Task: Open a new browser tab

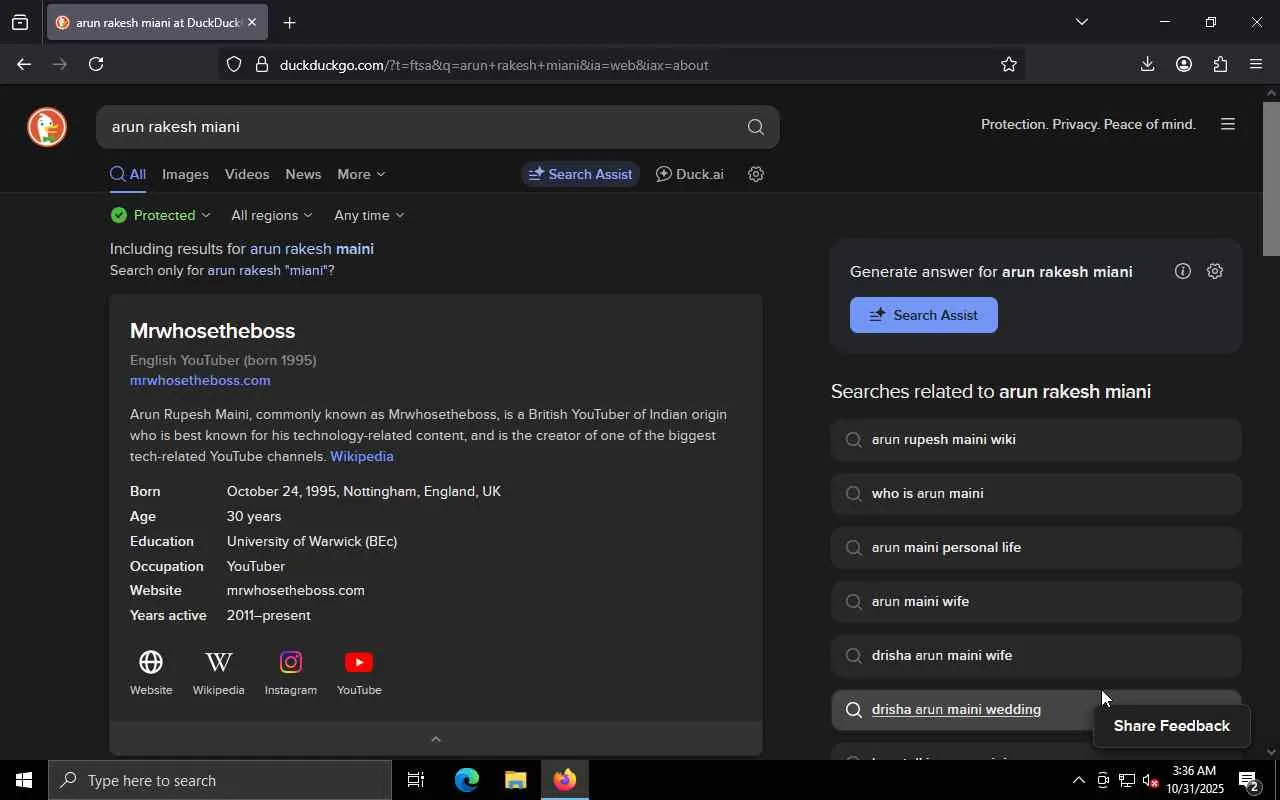Action: tap(289, 22)
